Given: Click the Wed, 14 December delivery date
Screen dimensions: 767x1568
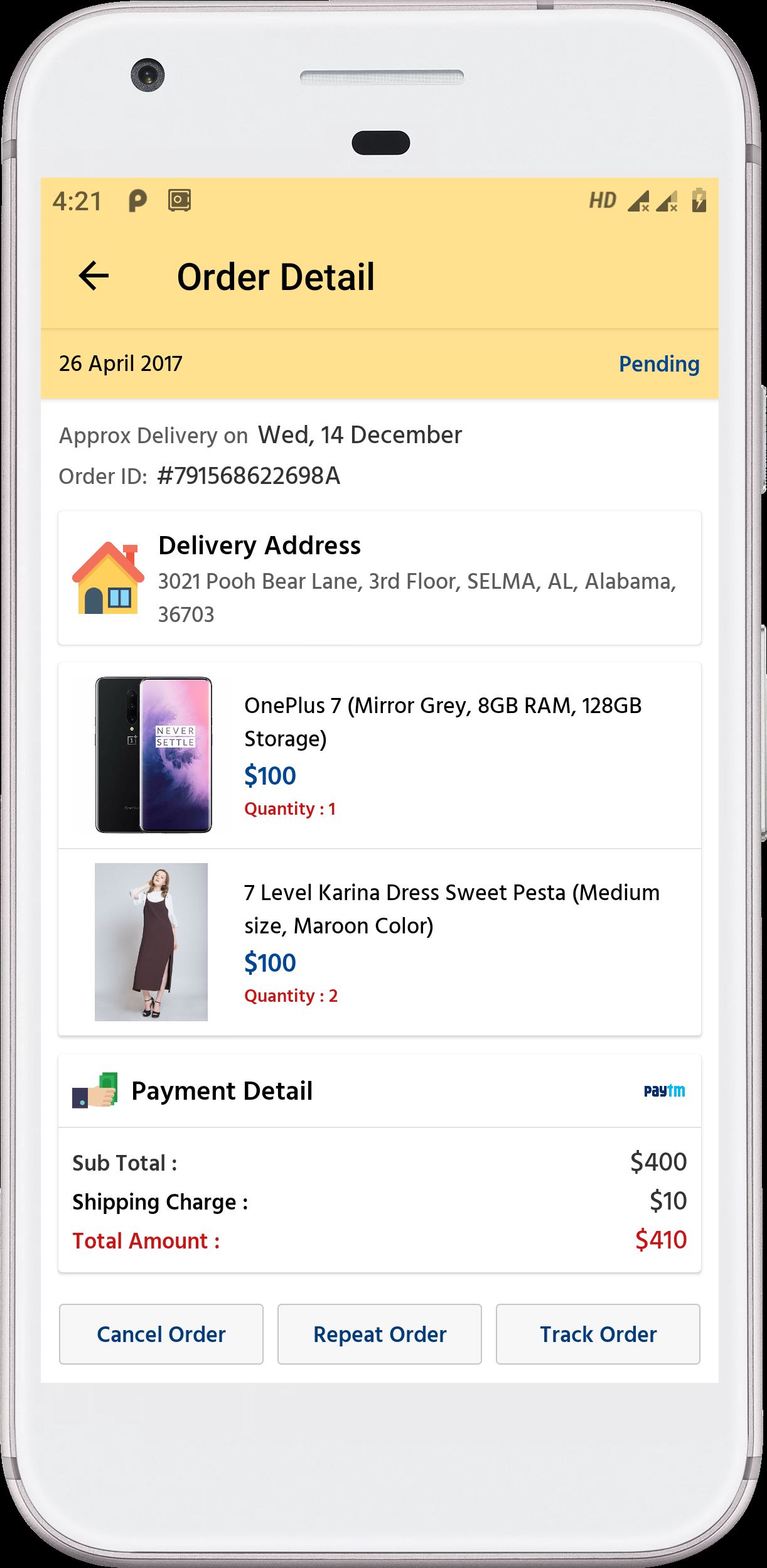Looking at the screenshot, I should (360, 435).
